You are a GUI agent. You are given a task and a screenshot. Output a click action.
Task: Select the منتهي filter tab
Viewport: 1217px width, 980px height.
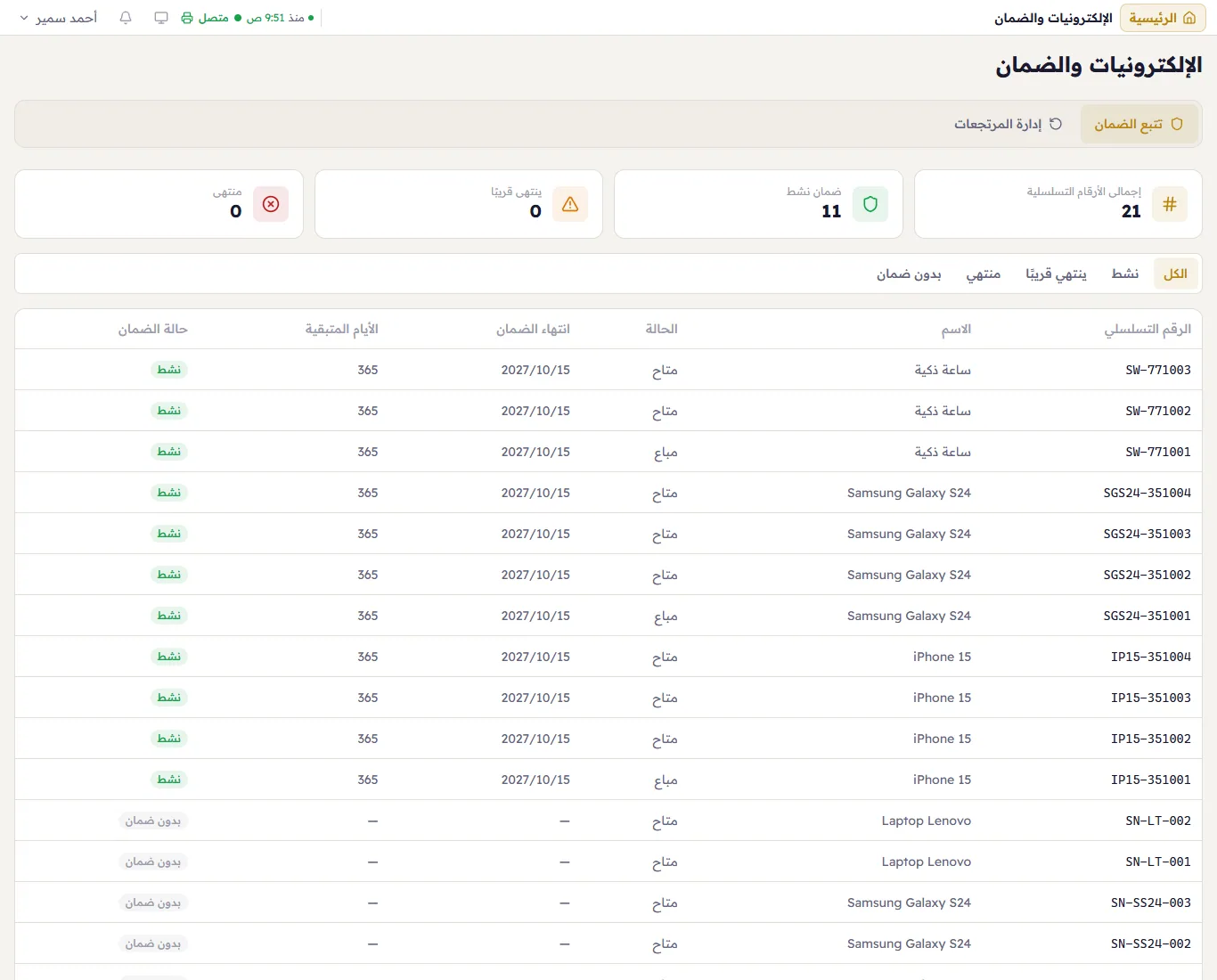pos(984,274)
